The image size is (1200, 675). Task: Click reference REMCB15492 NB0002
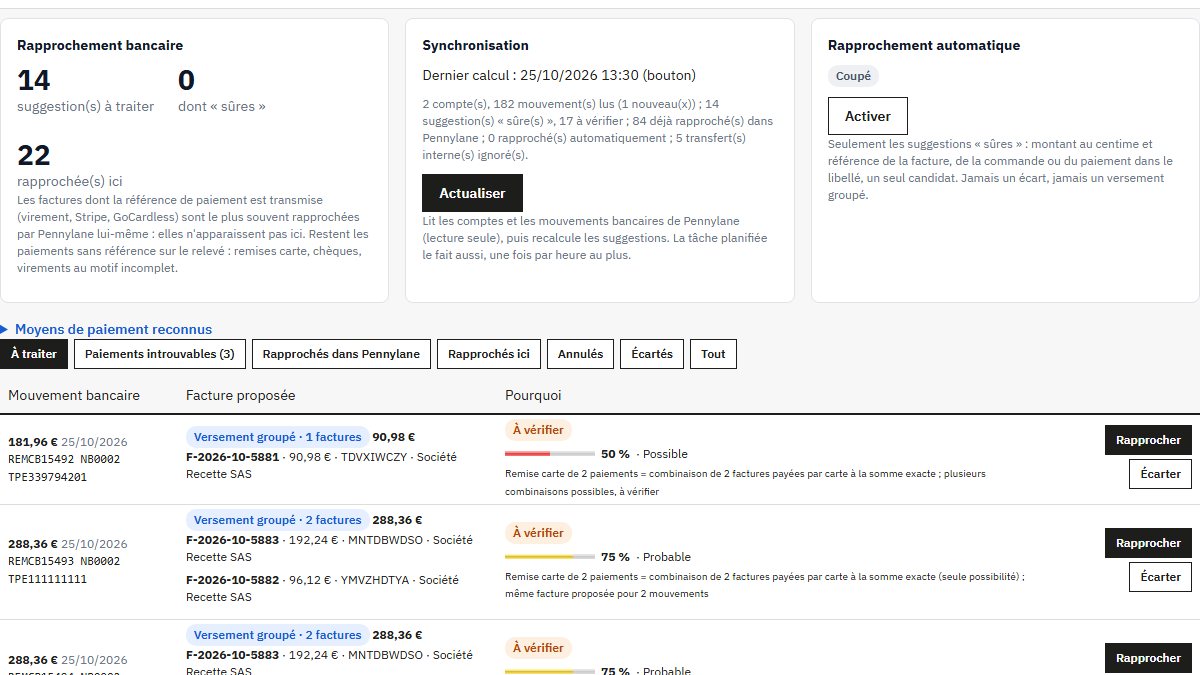tap(64, 459)
